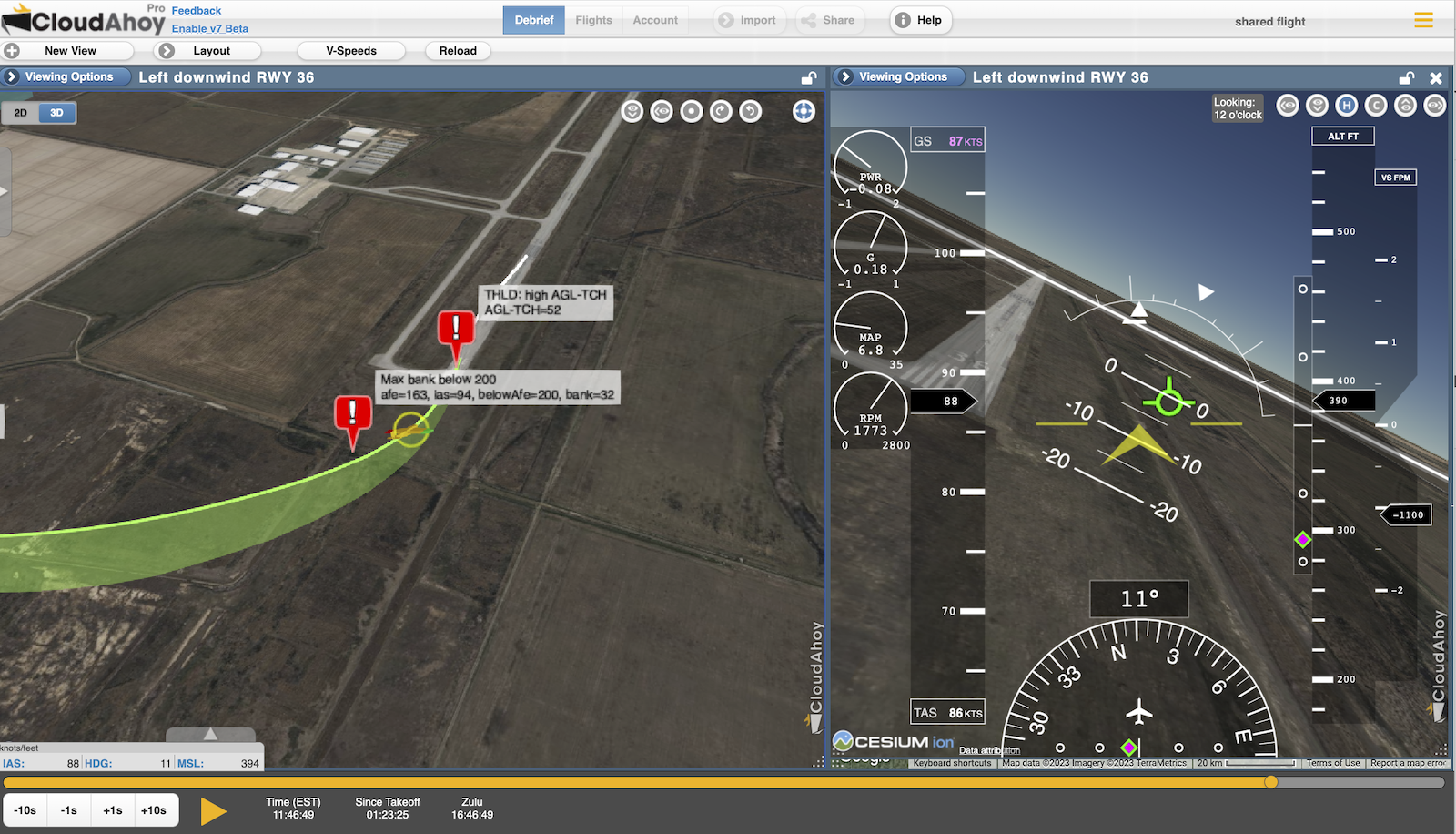Click the Data attribution link
This screenshot has width=1456, height=834.
click(989, 750)
